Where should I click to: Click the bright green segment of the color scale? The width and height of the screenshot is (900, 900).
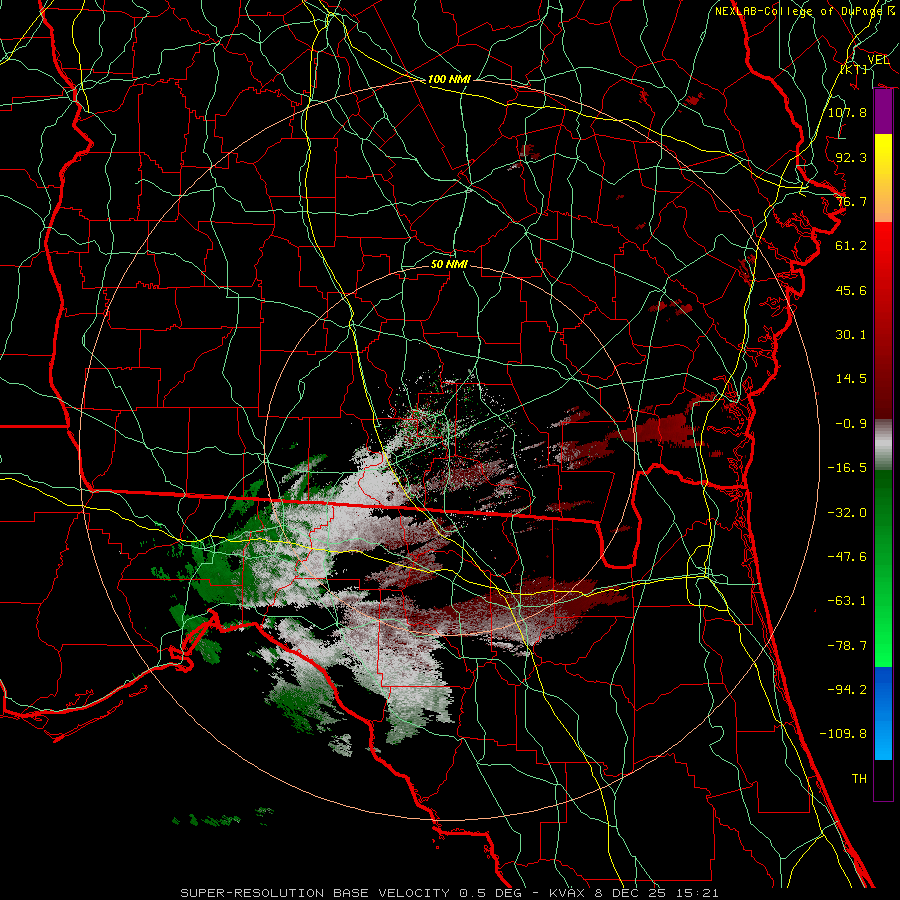(883, 568)
